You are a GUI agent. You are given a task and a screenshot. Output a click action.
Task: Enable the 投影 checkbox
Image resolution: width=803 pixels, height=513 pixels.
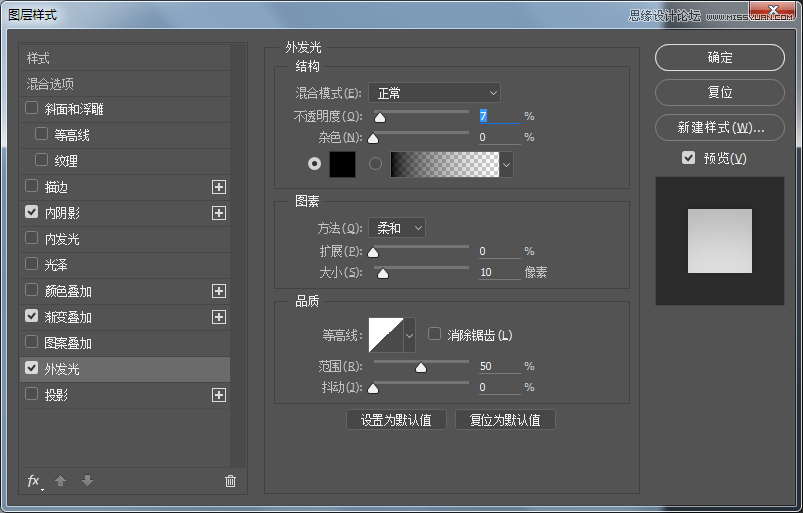pyautogui.click(x=32, y=394)
